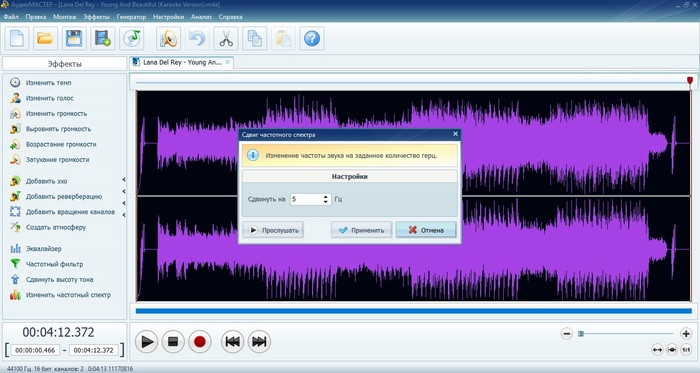Expand the Добавить реверберацию presets arrow
The height and width of the screenshot is (373, 700).
(124, 191)
